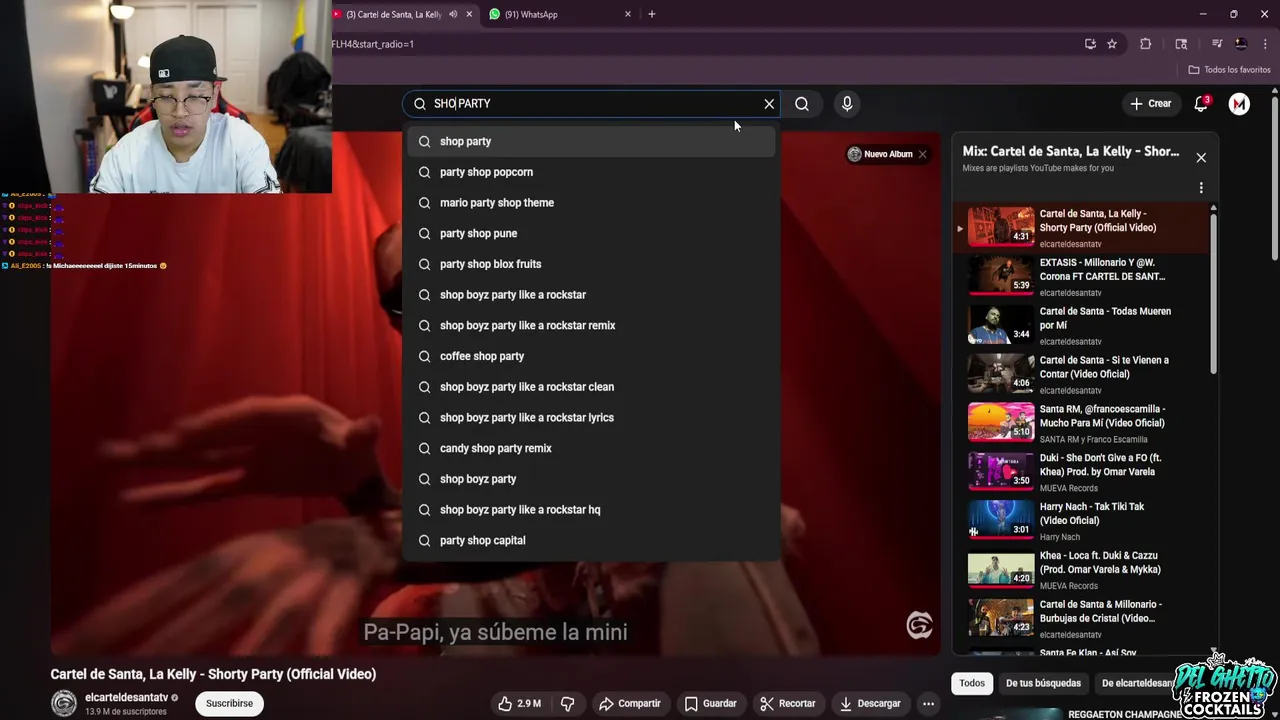The image size is (1280, 720).
Task: Open Todos los favoritos folder
Action: click(1229, 70)
